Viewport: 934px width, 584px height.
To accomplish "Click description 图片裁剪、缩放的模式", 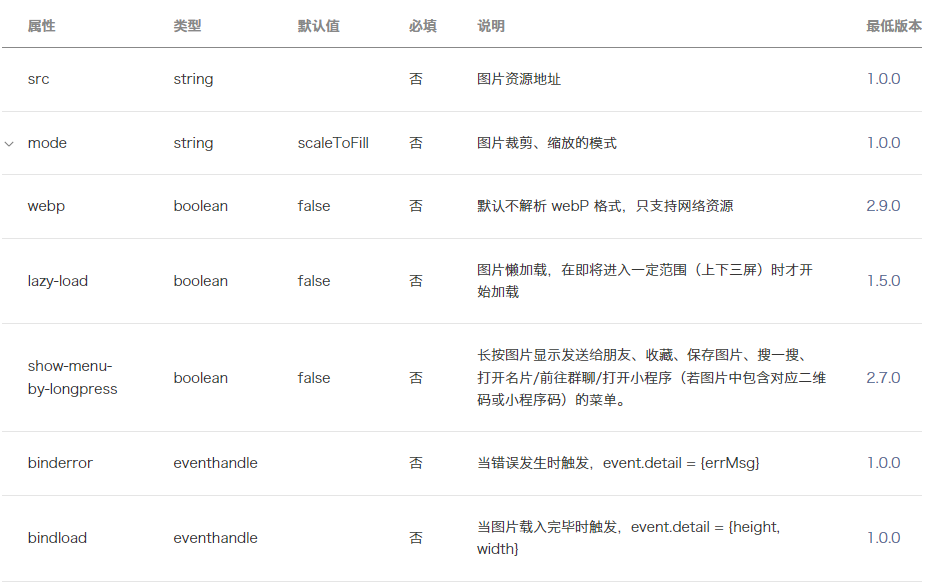I will pyautogui.click(x=547, y=143).
